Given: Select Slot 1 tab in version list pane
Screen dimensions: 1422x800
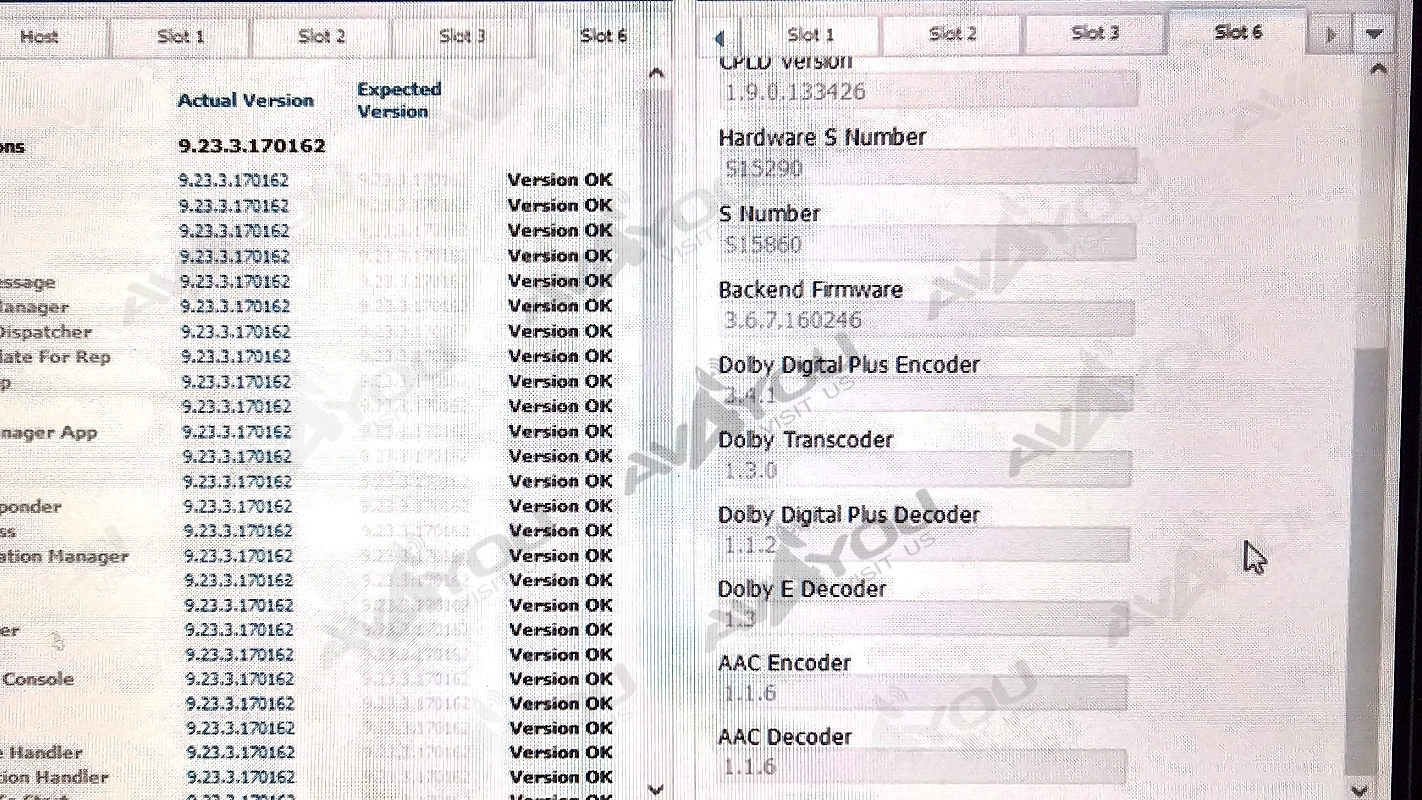Looking at the screenshot, I should (180, 37).
